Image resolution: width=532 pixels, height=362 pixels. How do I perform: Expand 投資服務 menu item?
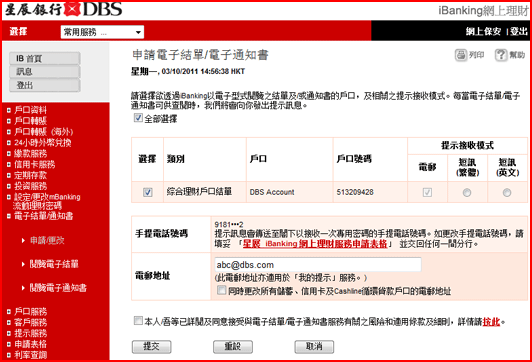tap(30, 186)
